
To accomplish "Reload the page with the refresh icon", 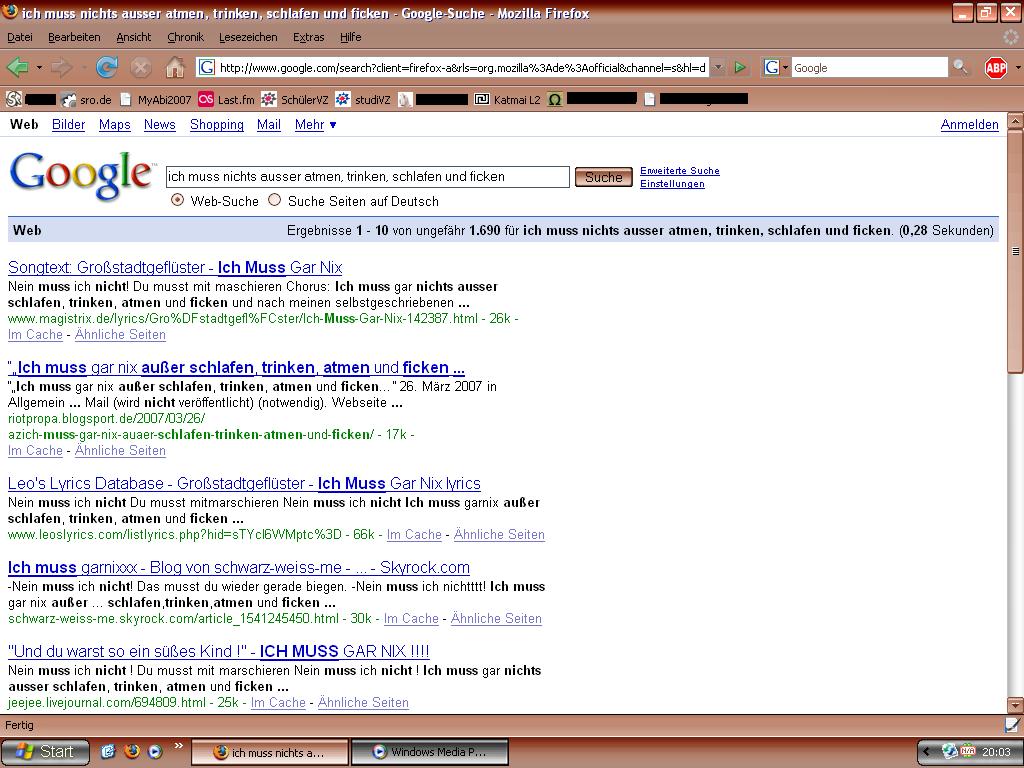I will pos(106,67).
